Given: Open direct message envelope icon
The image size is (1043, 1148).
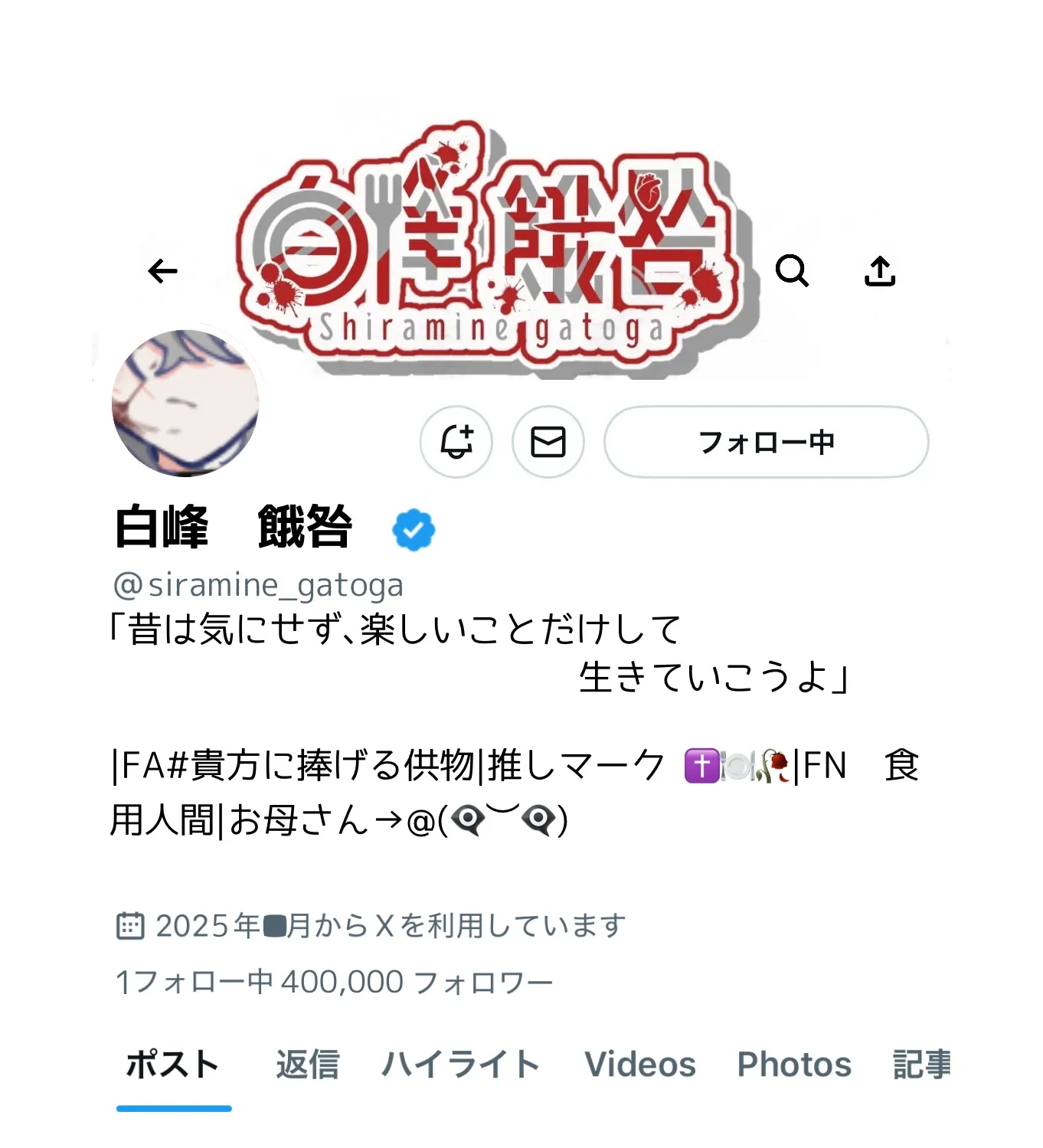Looking at the screenshot, I should point(548,442).
